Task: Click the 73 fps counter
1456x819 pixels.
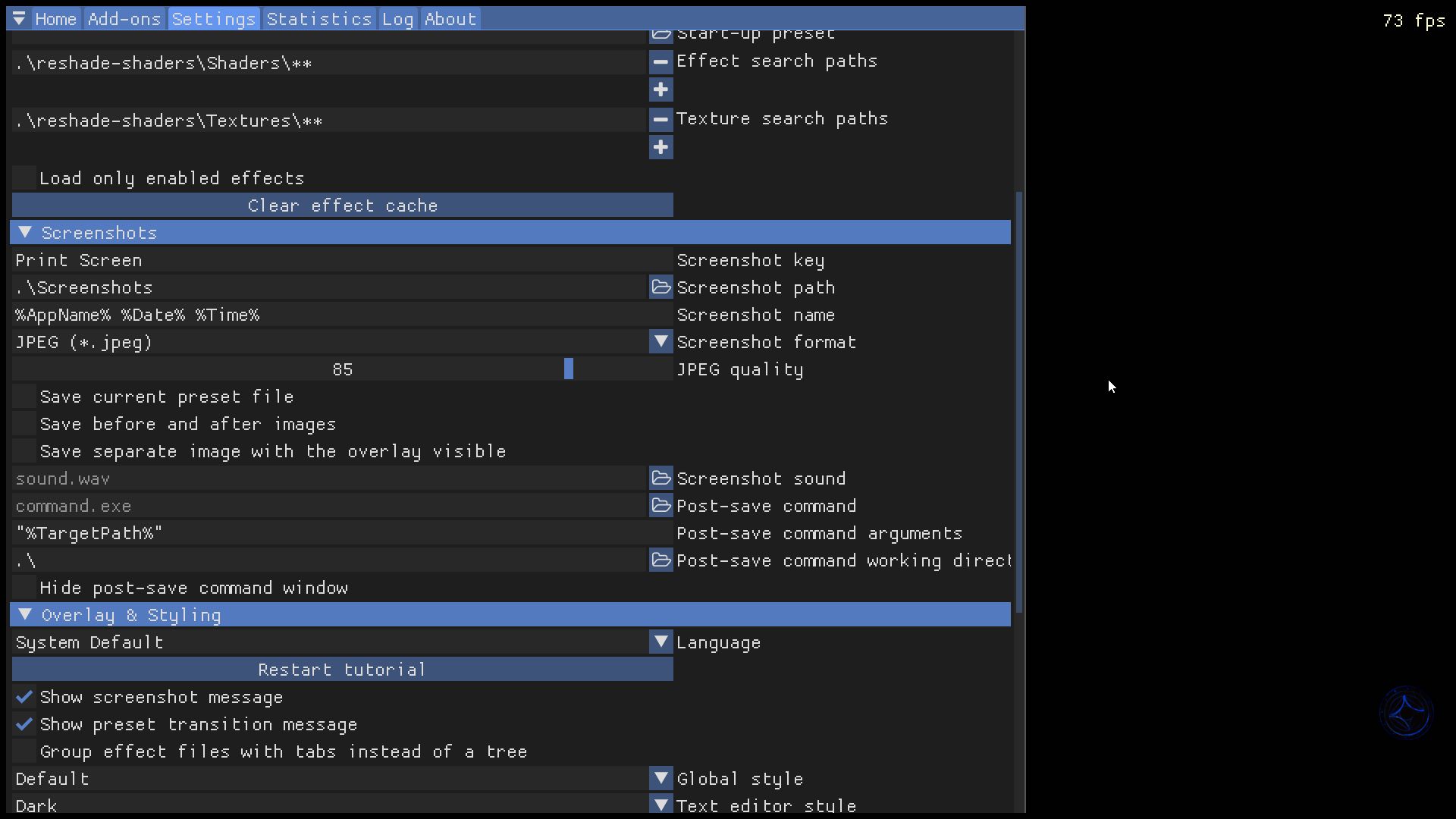Action: coord(1414,20)
